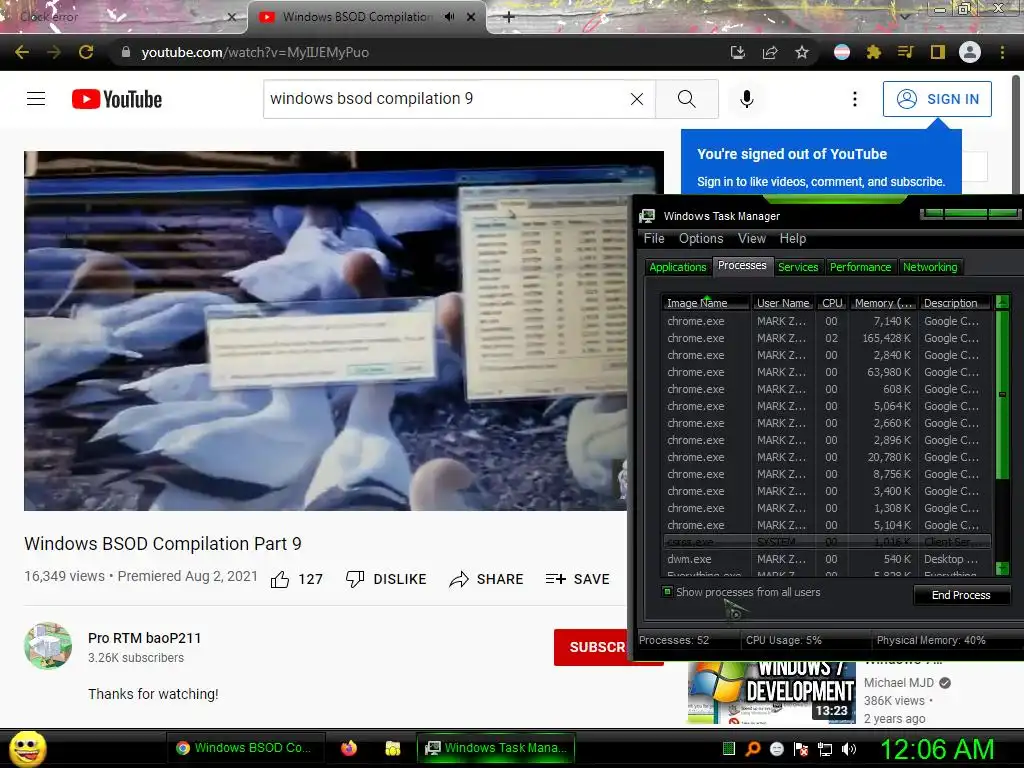Sort processes by CPU column
The image size is (1024, 768).
(832, 303)
